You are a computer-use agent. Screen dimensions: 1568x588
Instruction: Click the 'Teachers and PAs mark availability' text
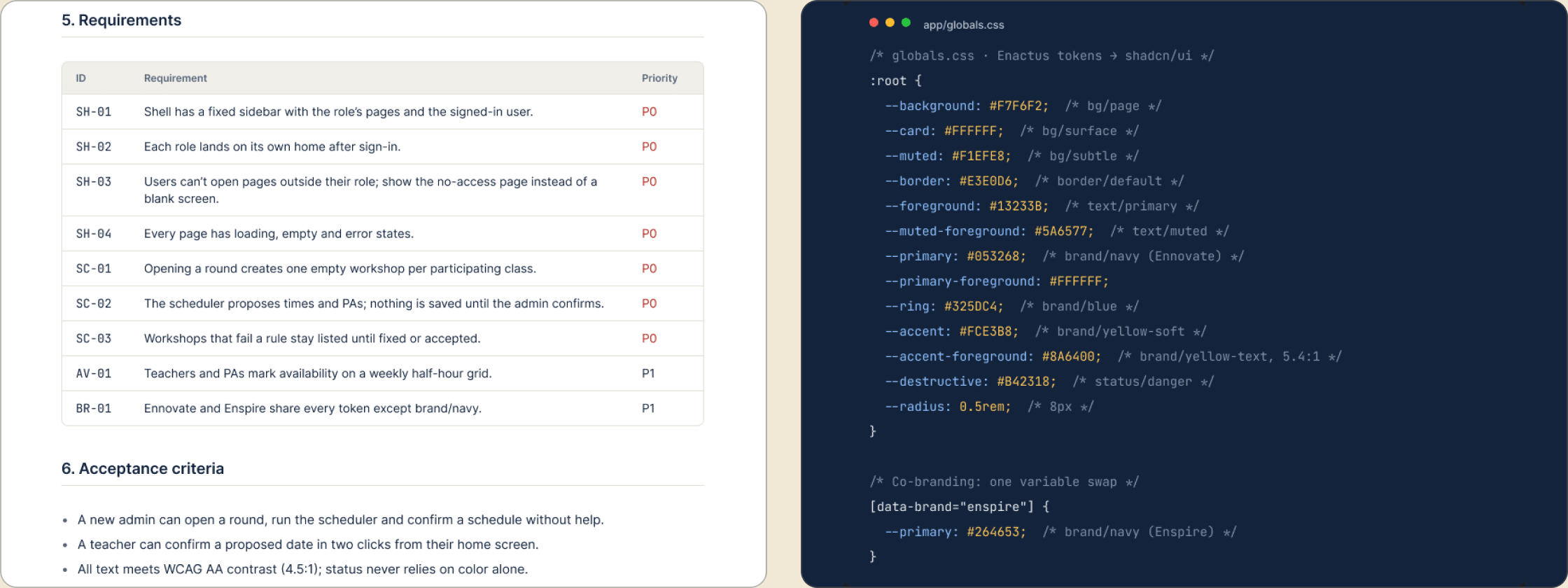pos(318,374)
